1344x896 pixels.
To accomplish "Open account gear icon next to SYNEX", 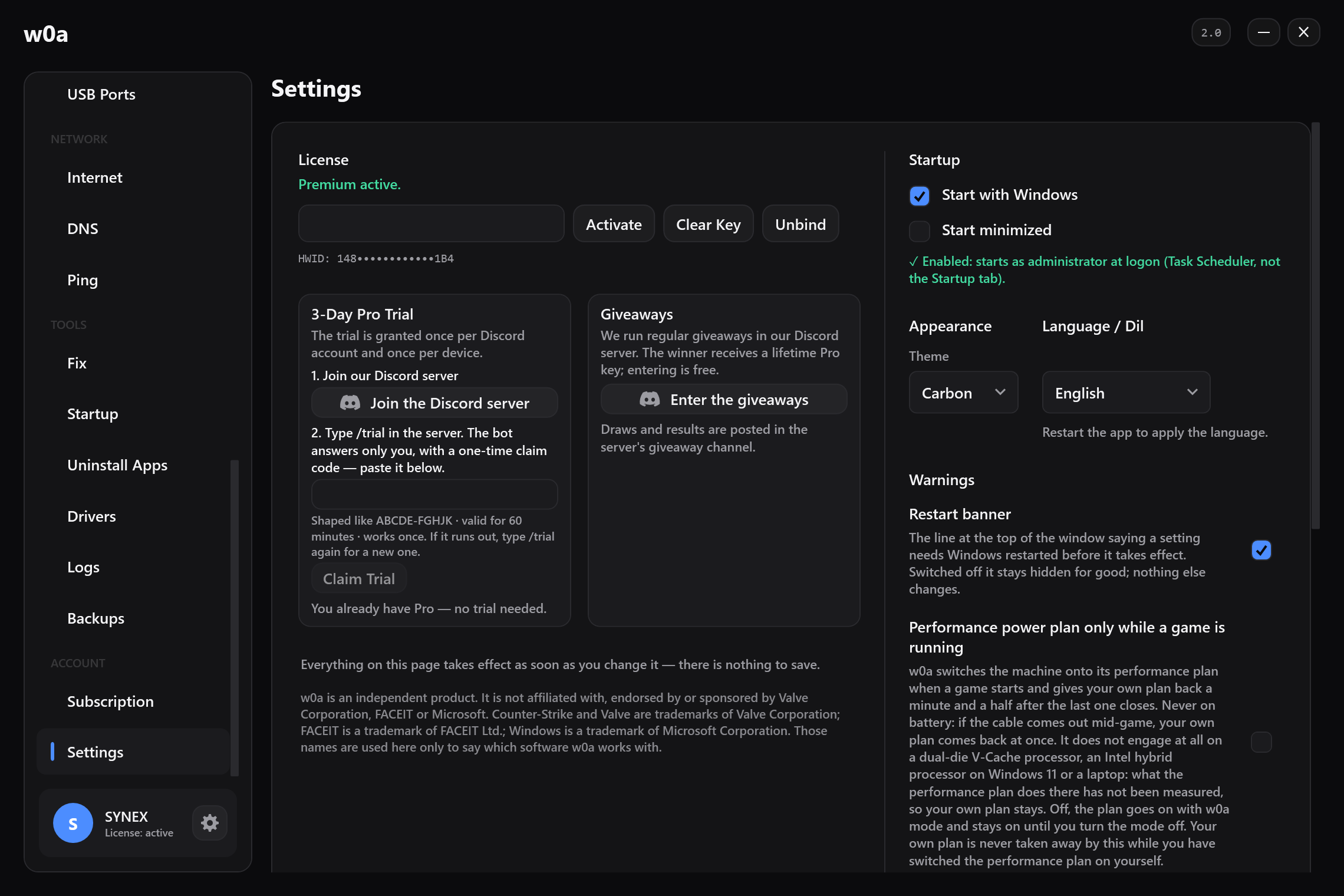I will click(210, 823).
